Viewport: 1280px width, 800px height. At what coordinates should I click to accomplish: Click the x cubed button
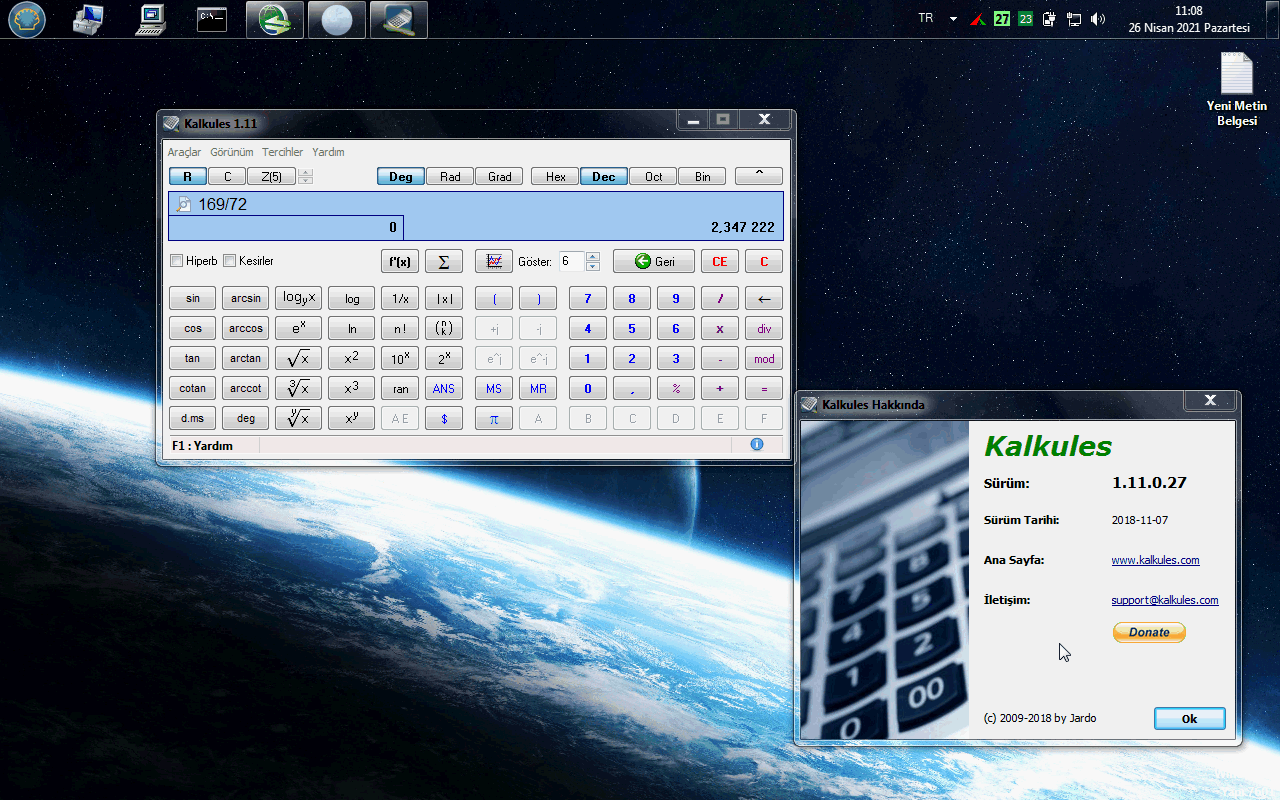tap(351, 388)
